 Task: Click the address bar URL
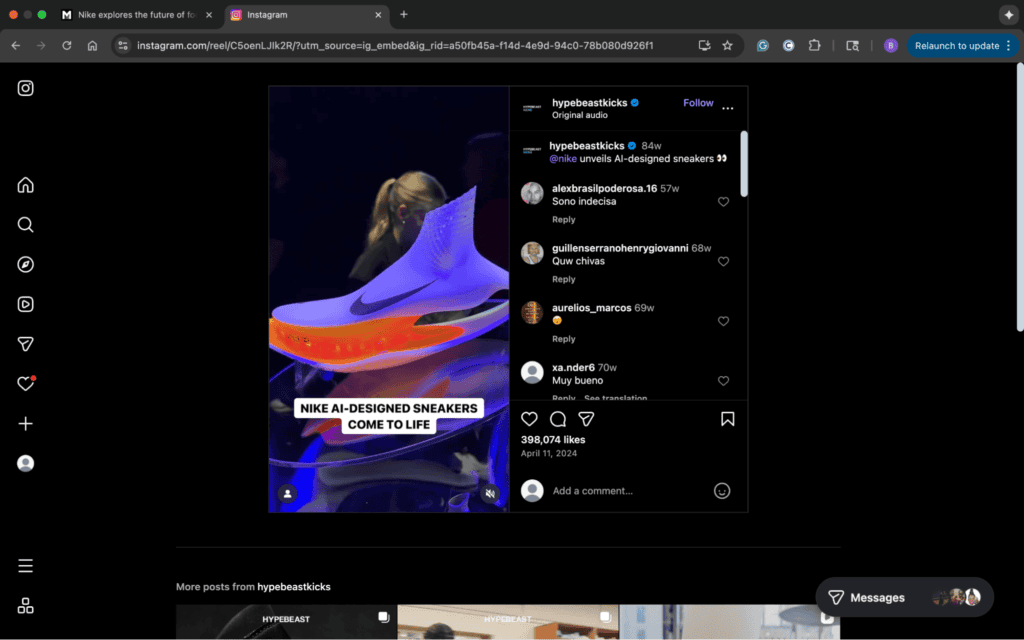click(395, 46)
